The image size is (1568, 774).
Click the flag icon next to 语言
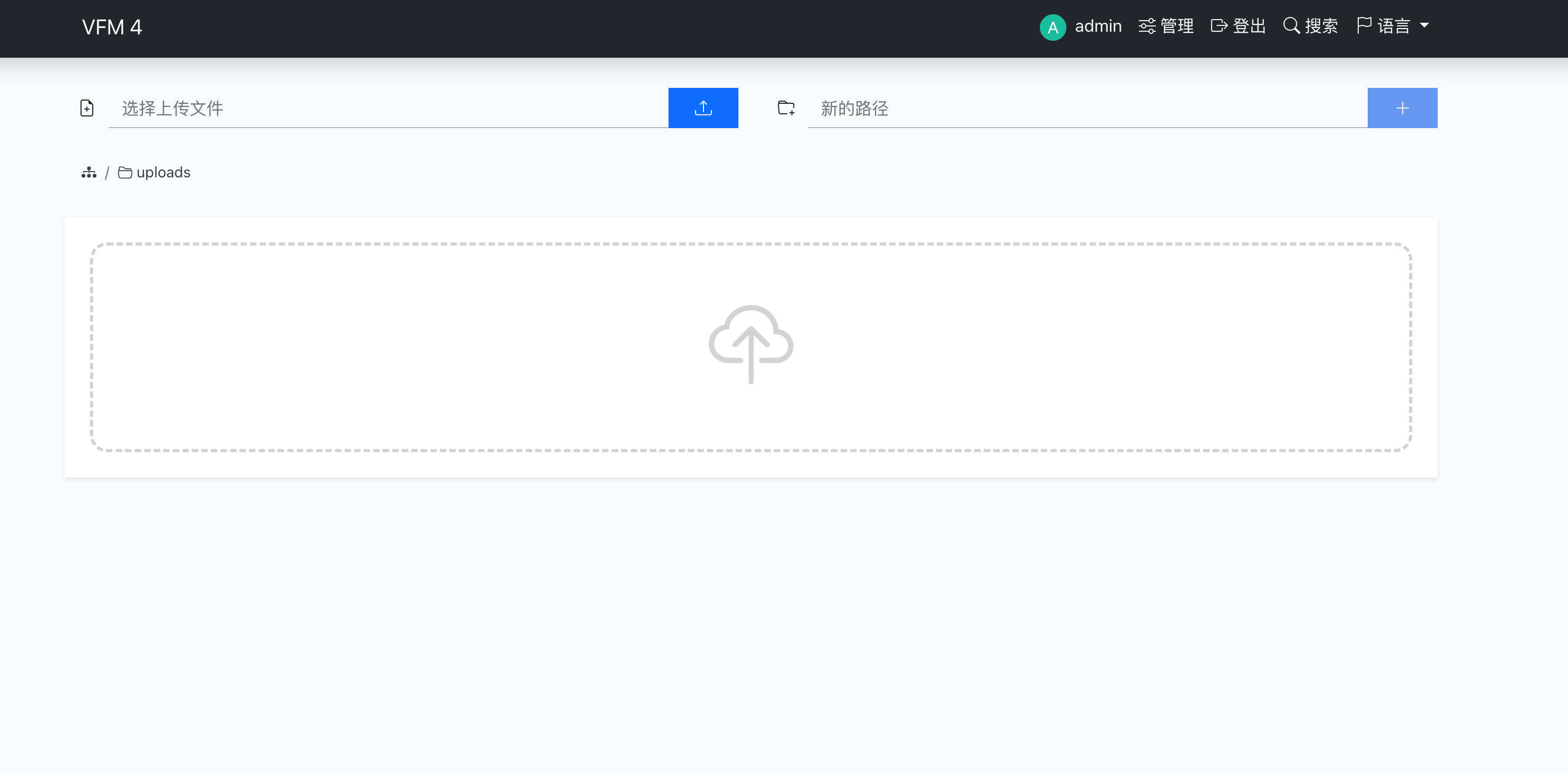click(1364, 25)
